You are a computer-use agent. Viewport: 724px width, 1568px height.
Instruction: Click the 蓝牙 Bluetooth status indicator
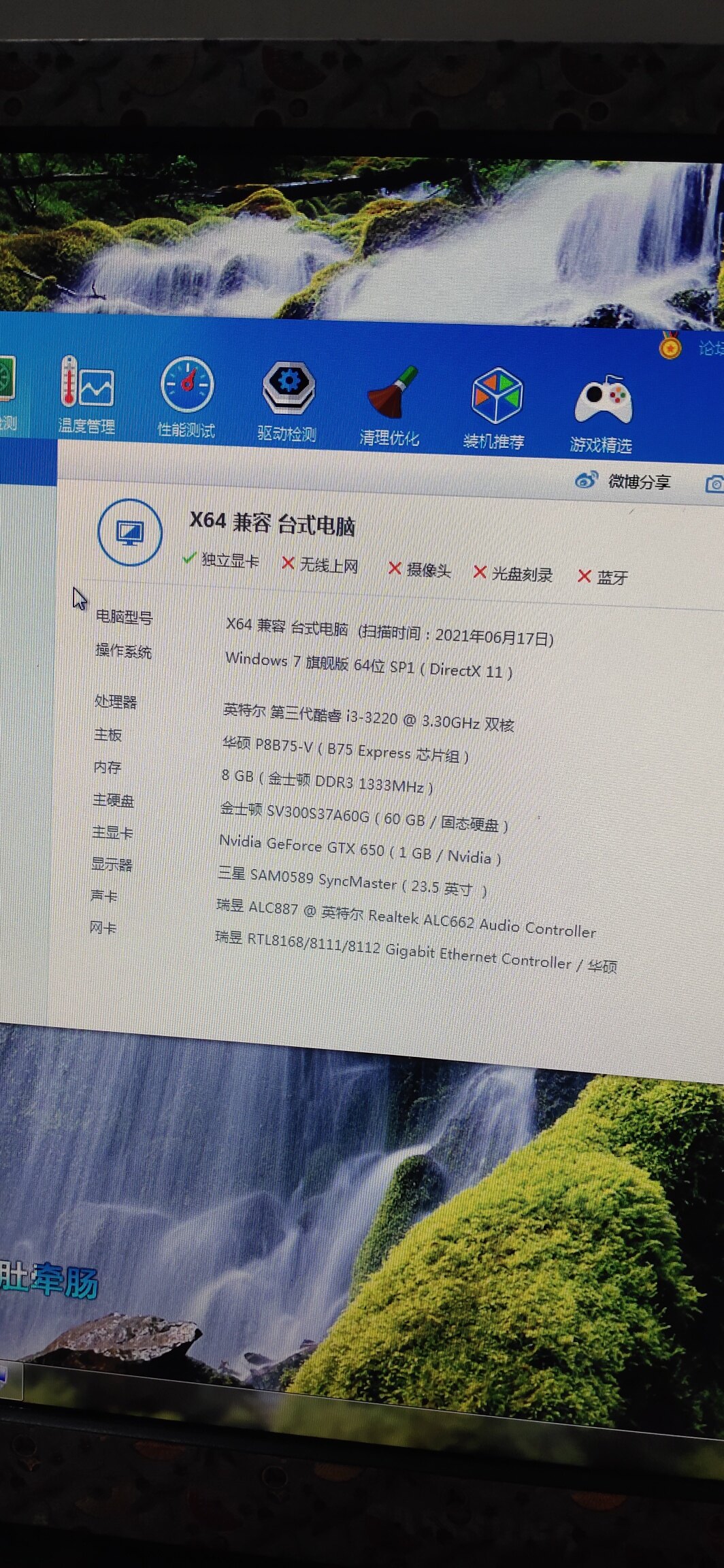coord(602,577)
